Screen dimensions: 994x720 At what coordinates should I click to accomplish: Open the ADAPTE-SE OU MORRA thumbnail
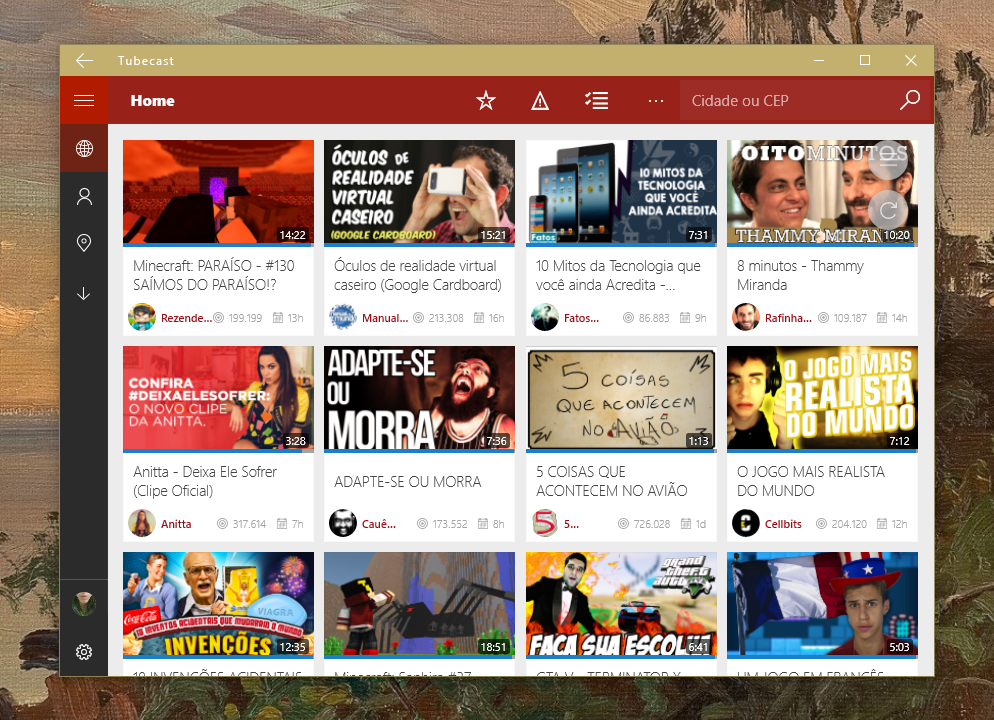[x=419, y=398]
